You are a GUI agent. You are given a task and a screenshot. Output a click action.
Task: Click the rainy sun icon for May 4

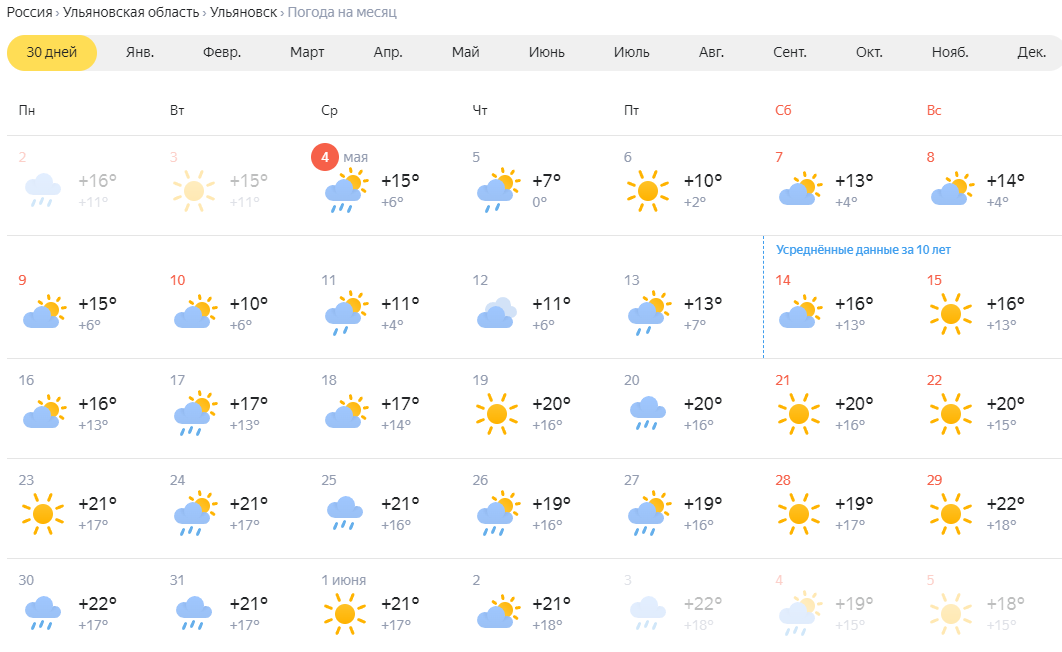pos(346,190)
